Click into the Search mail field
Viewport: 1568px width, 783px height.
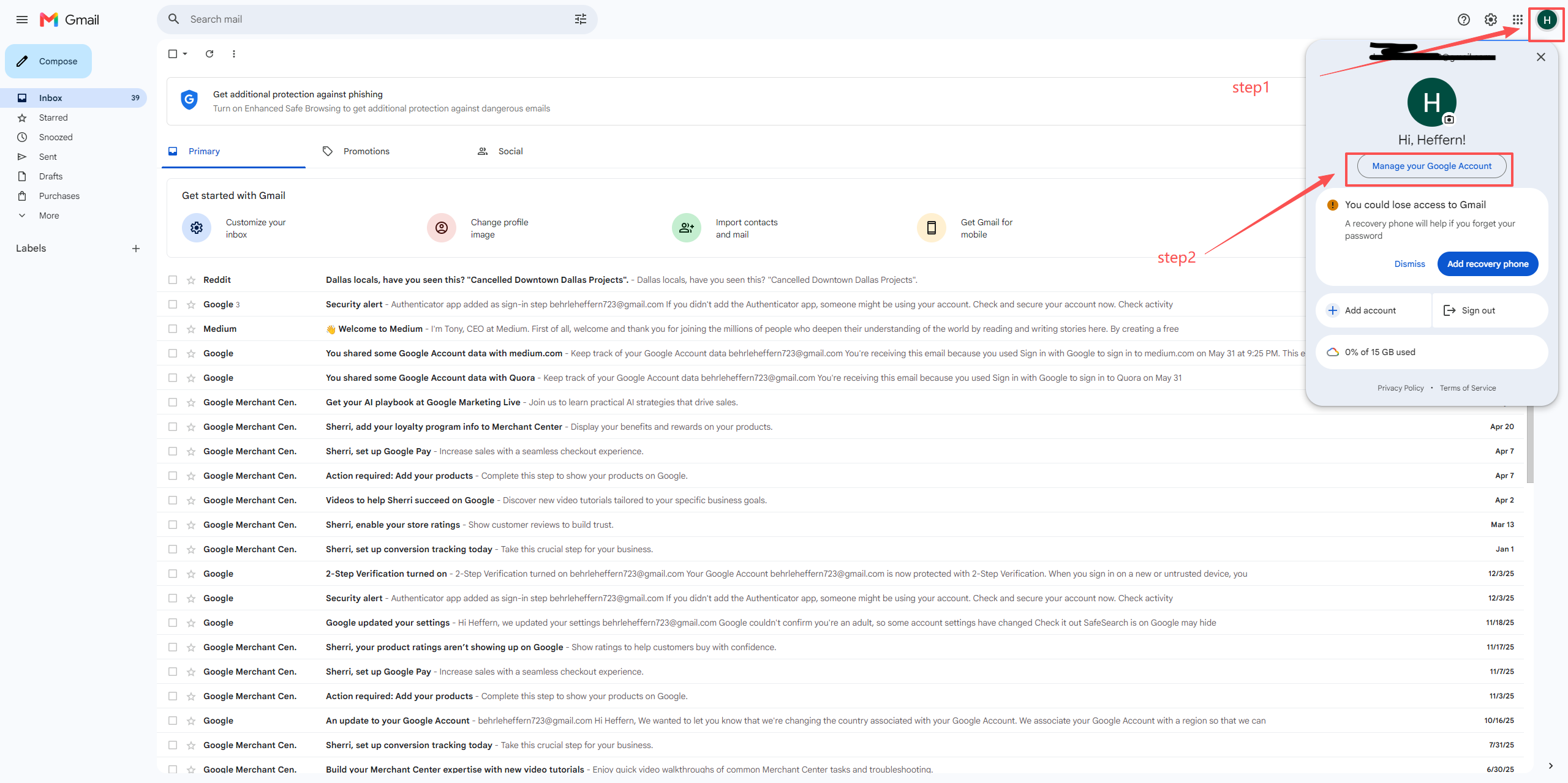pyautogui.click(x=377, y=19)
